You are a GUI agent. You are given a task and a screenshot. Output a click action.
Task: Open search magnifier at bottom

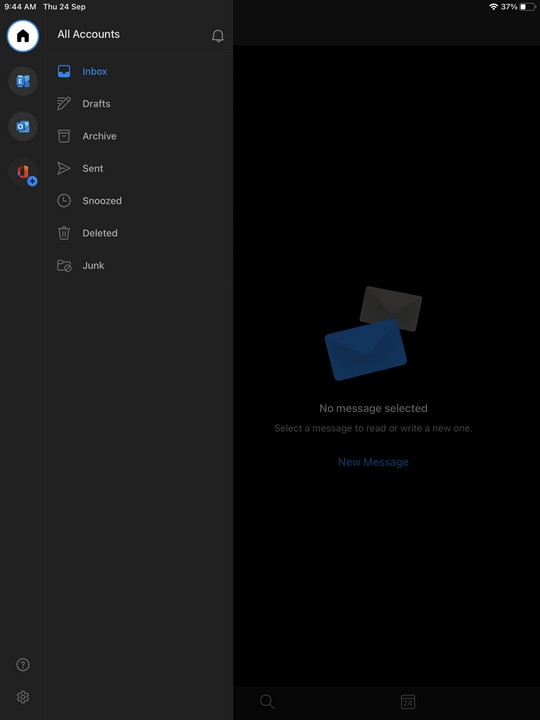point(267,702)
